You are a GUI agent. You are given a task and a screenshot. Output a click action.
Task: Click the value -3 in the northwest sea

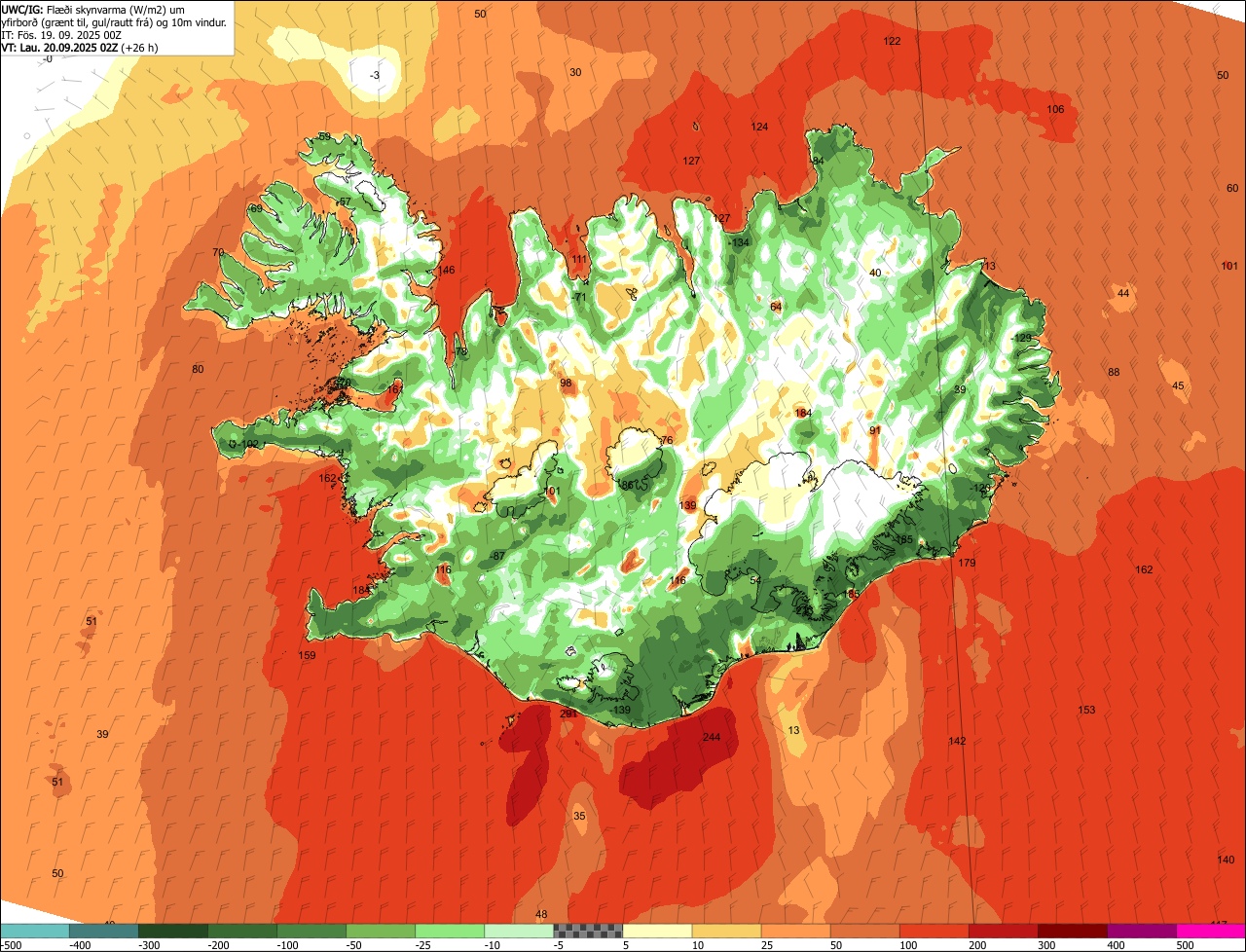click(x=376, y=76)
